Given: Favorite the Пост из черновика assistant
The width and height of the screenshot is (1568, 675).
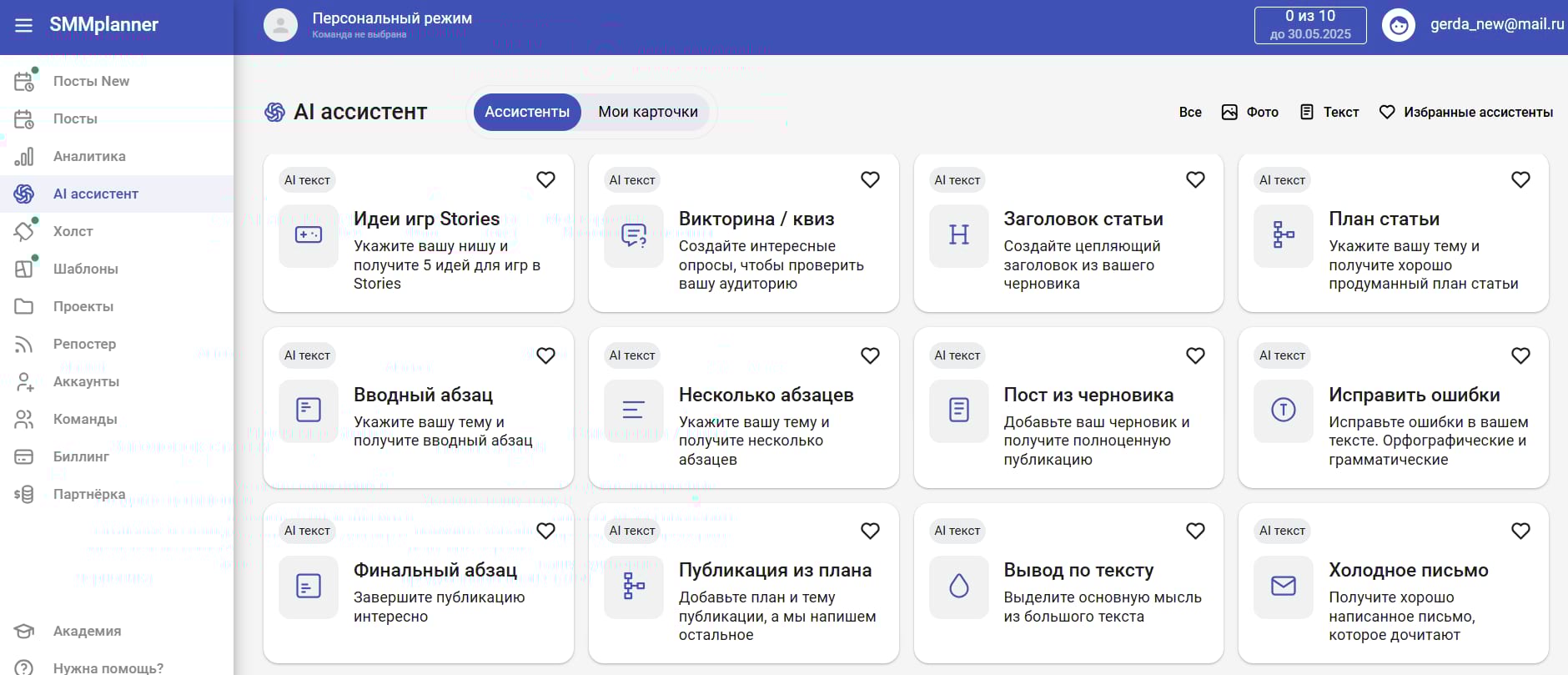Looking at the screenshot, I should click(x=1195, y=355).
